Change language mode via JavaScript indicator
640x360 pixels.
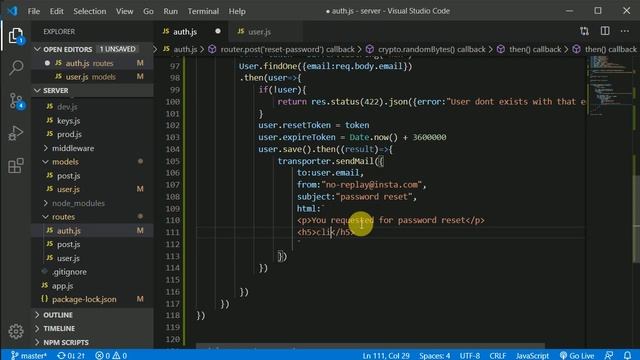coord(532,356)
